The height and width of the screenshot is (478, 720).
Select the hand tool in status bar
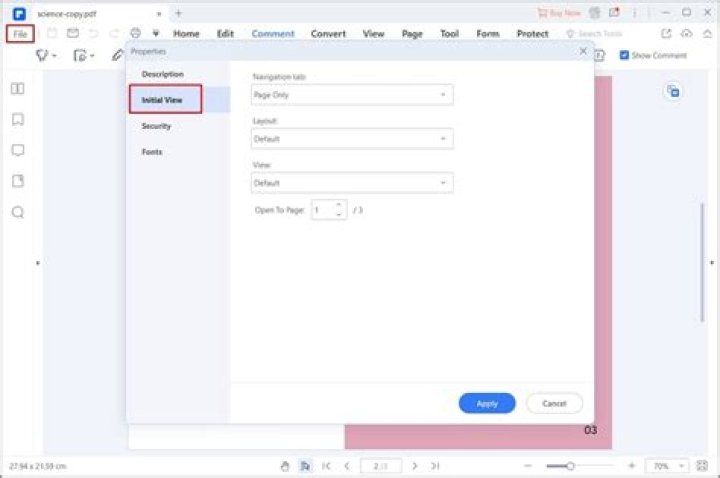tap(285, 466)
